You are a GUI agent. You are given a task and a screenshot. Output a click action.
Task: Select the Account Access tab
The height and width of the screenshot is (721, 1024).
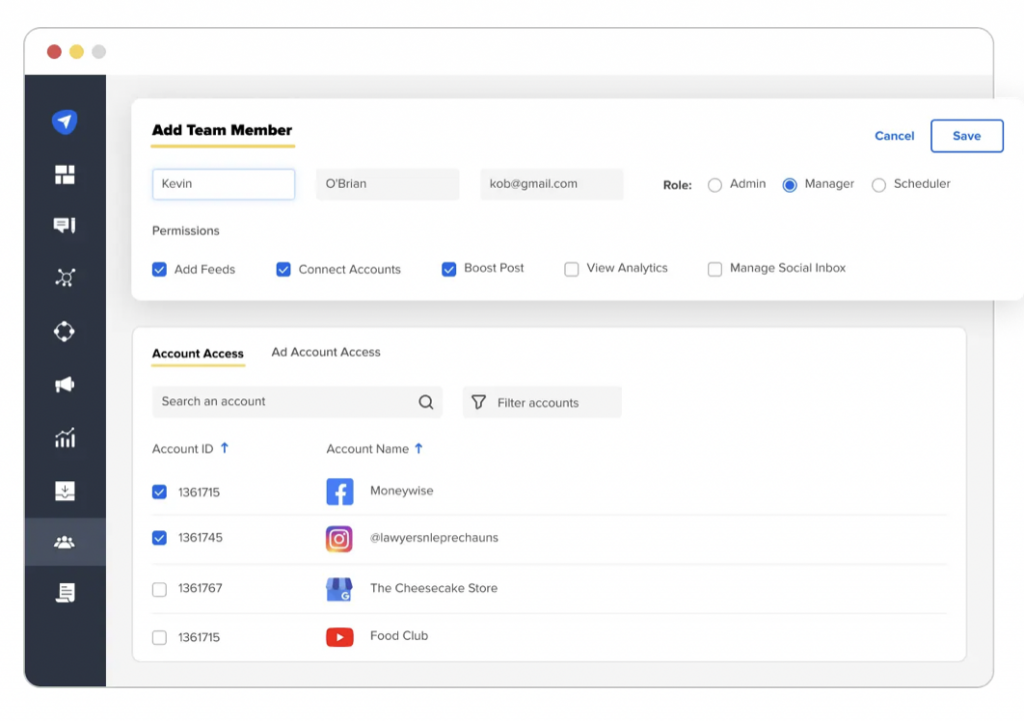198,353
